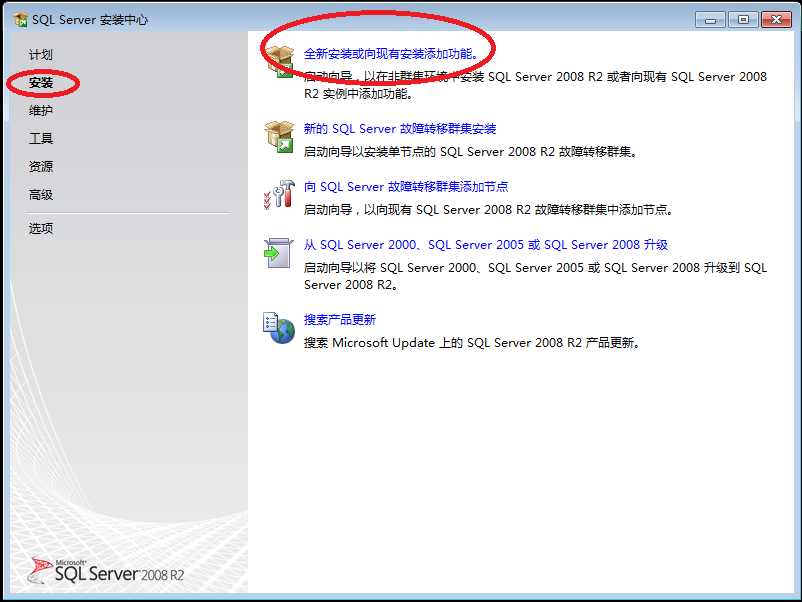Click 向 SQL Server 故障转移群集添加节点 link

pos(406,187)
